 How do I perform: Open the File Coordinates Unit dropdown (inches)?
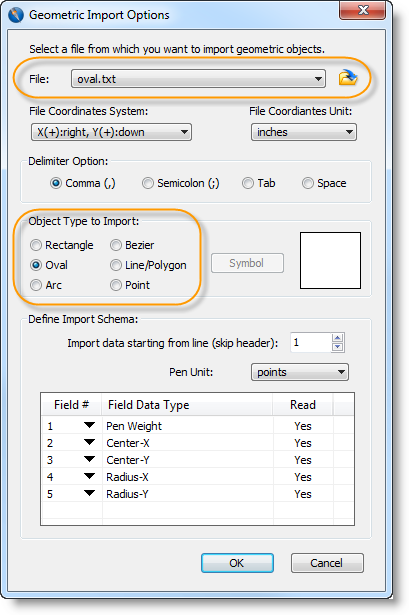[x=304, y=132]
